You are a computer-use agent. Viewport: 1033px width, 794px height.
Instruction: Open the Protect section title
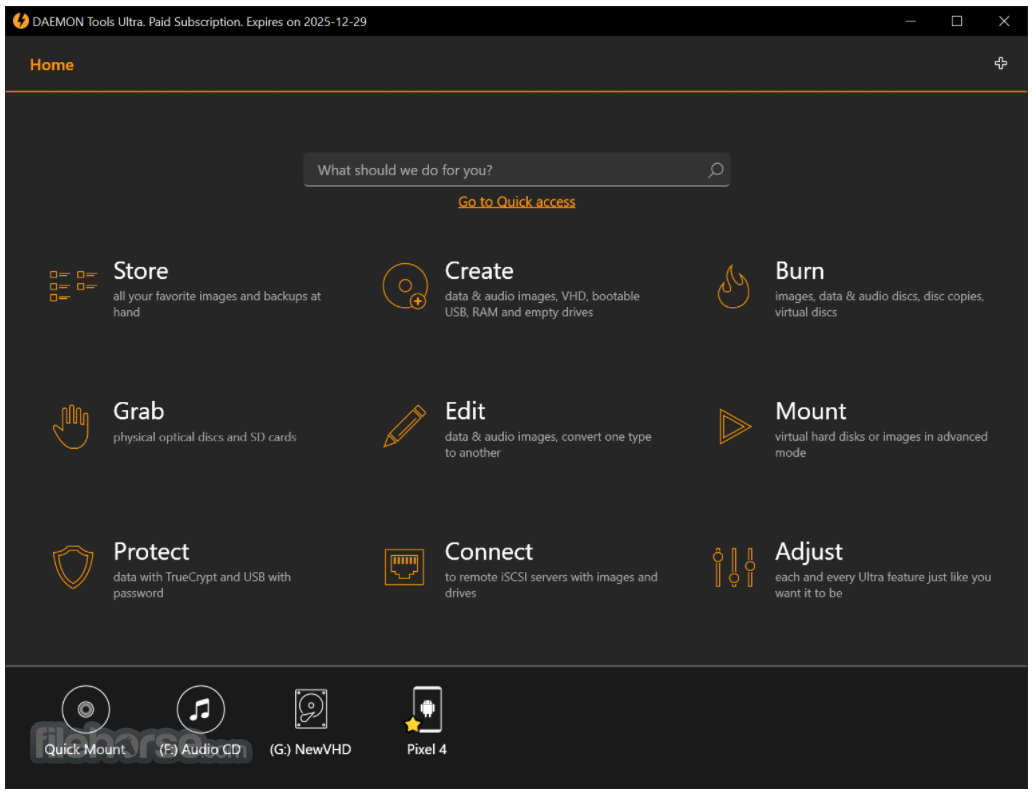tap(151, 552)
